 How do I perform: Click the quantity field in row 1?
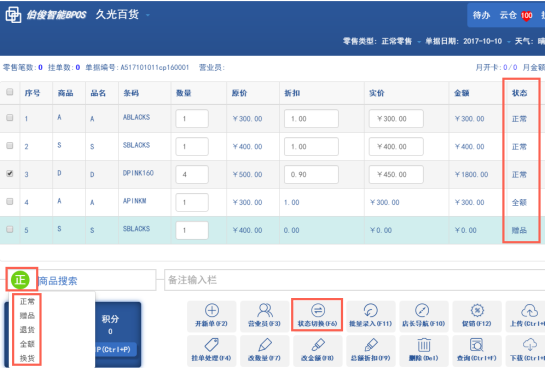point(192,118)
